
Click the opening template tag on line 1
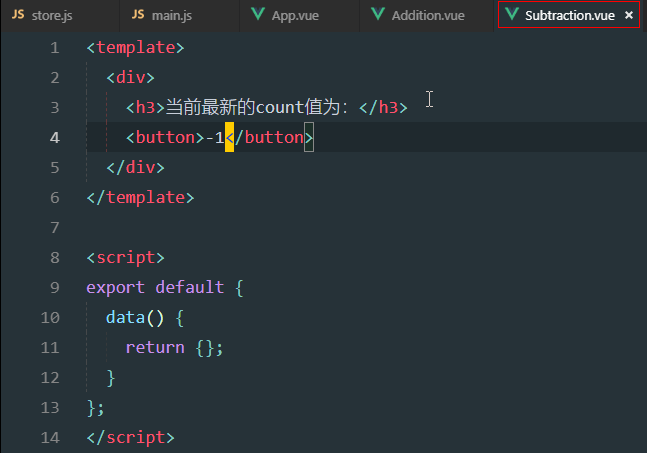[x=135, y=47]
